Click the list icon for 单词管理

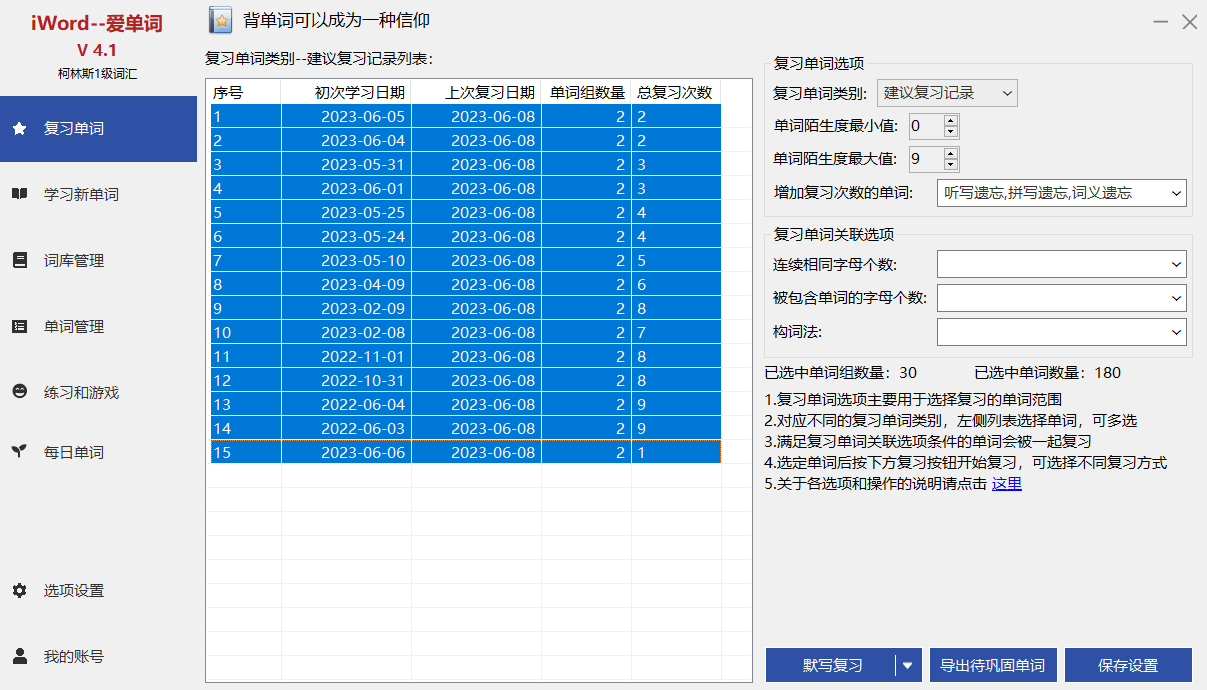[19, 326]
